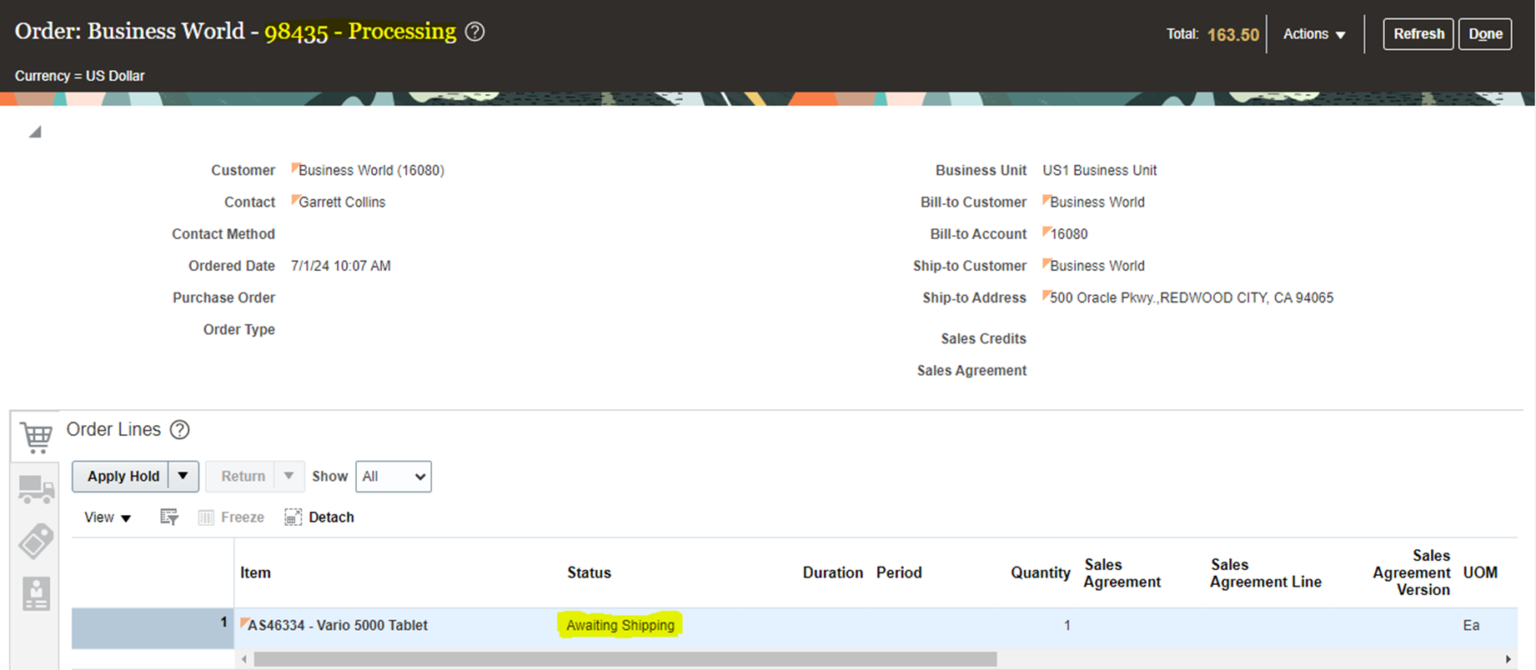Click the Business World (16080) customer value

tap(371, 170)
